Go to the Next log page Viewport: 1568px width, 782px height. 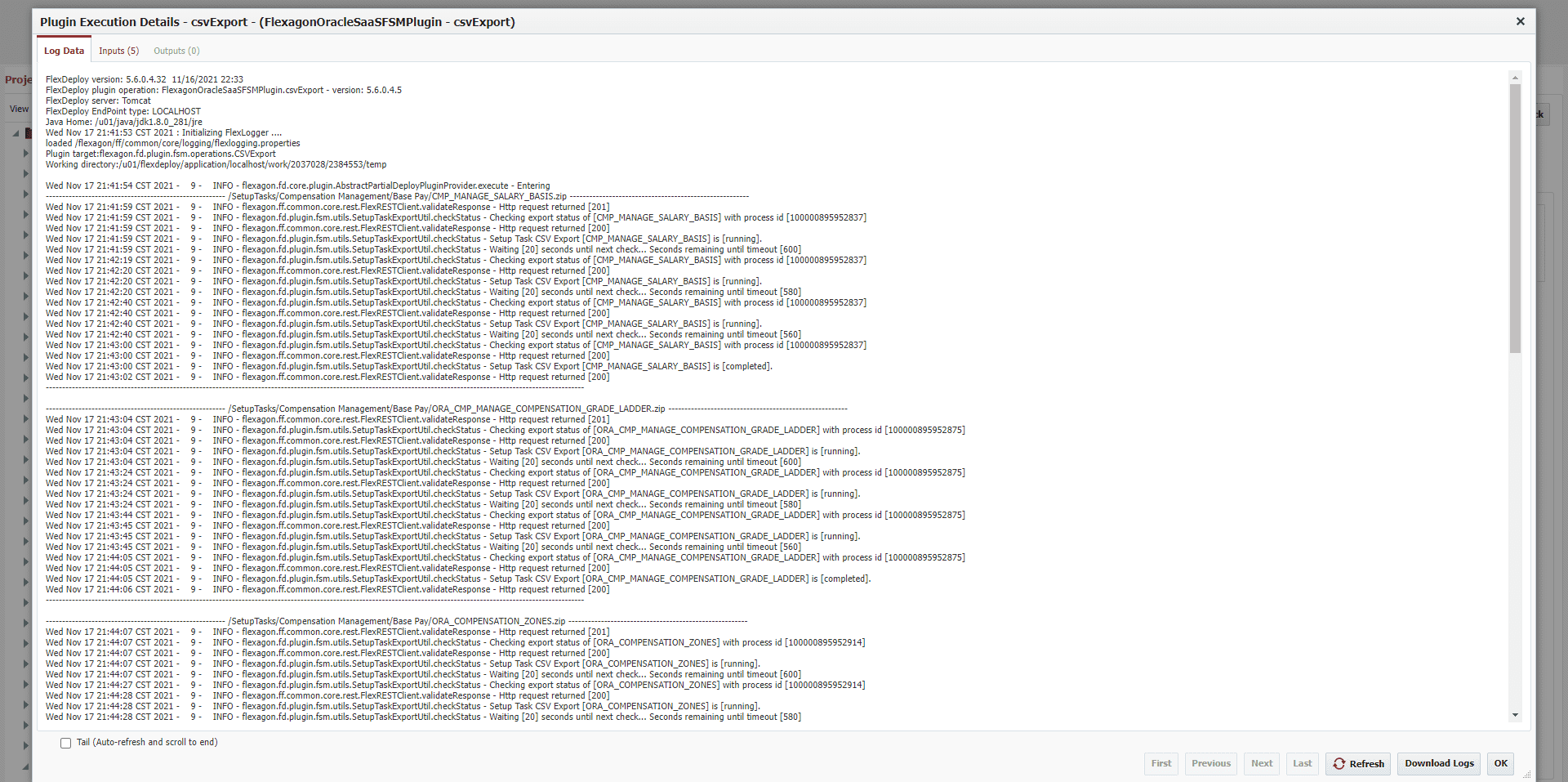[x=1262, y=763]
